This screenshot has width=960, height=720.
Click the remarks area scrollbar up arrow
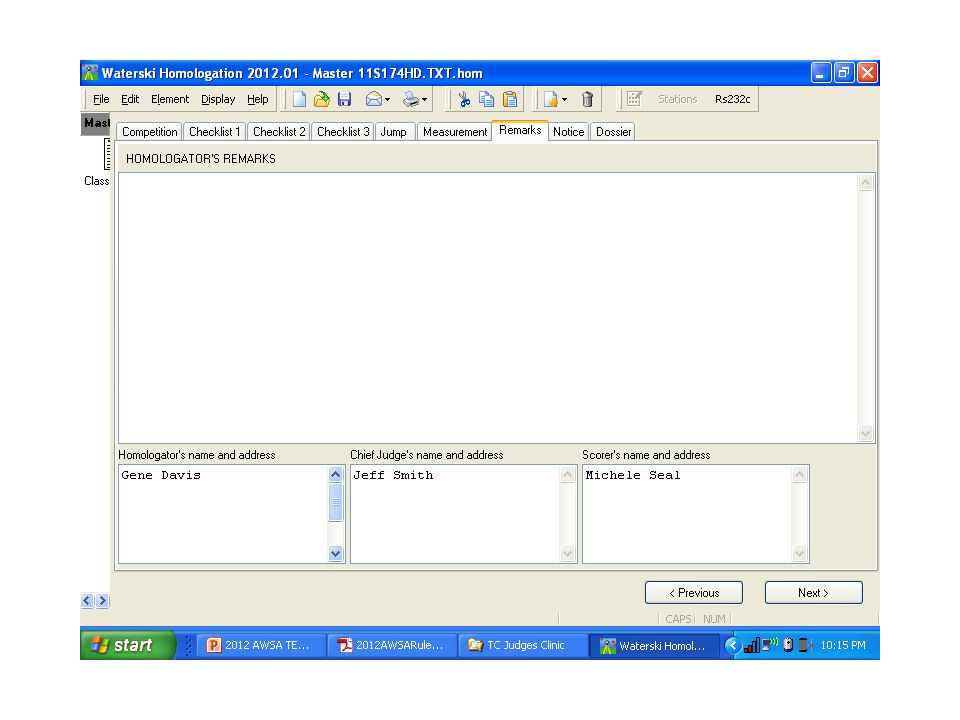point(865,182)
